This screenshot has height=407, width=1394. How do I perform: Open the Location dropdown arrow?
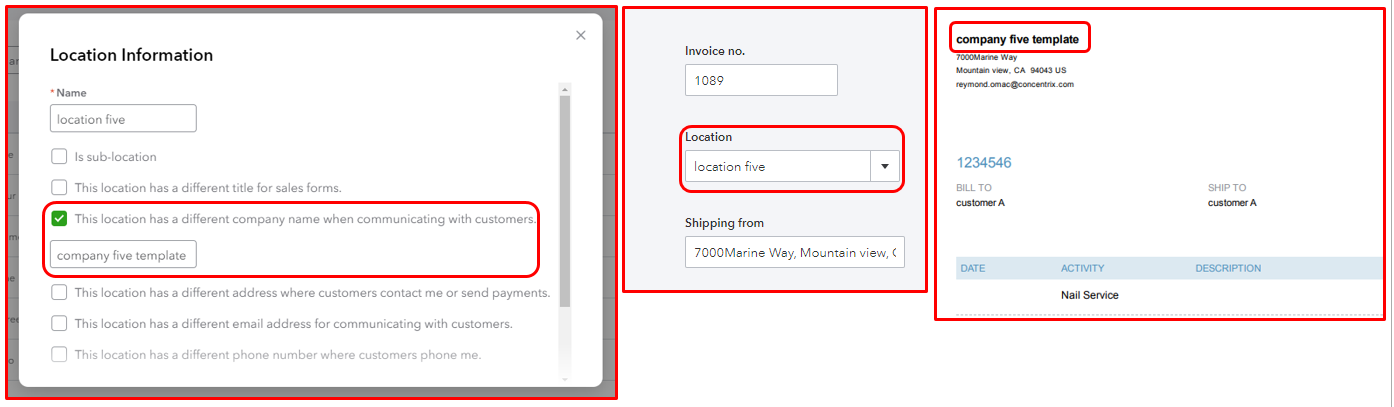click(885, 167)
